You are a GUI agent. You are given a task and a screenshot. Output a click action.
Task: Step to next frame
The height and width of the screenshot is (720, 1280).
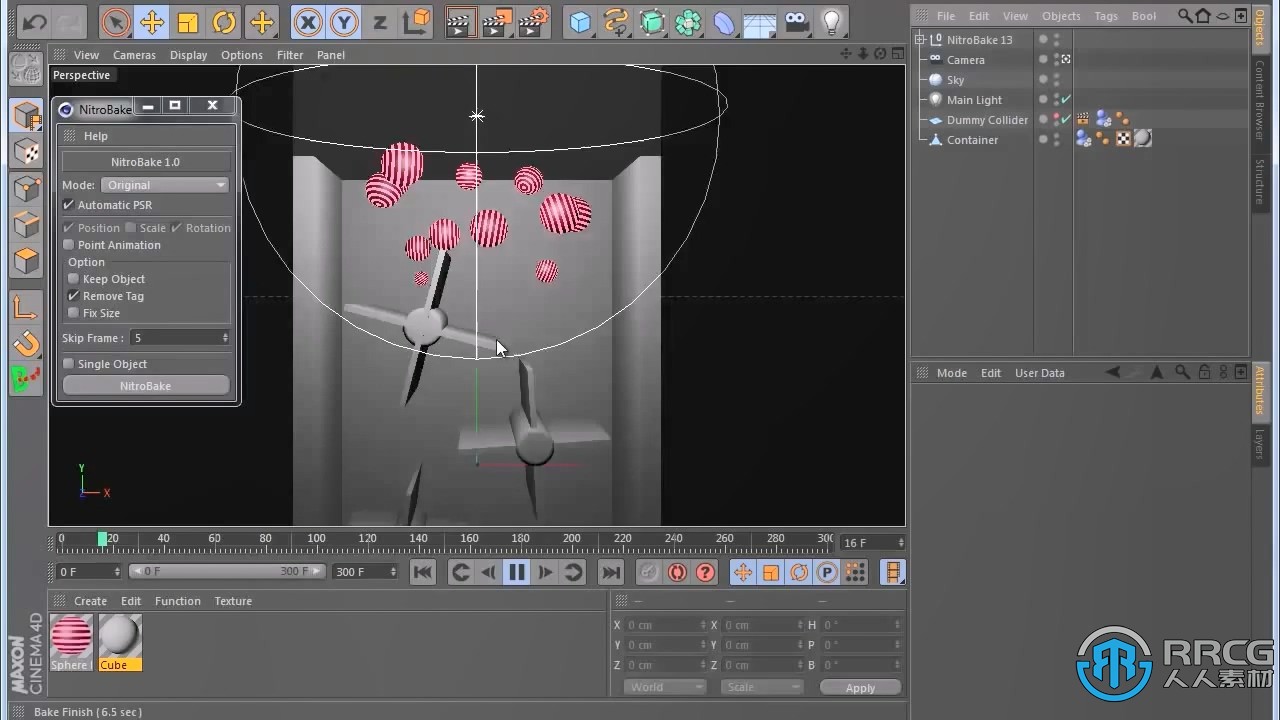coord(545,572)
